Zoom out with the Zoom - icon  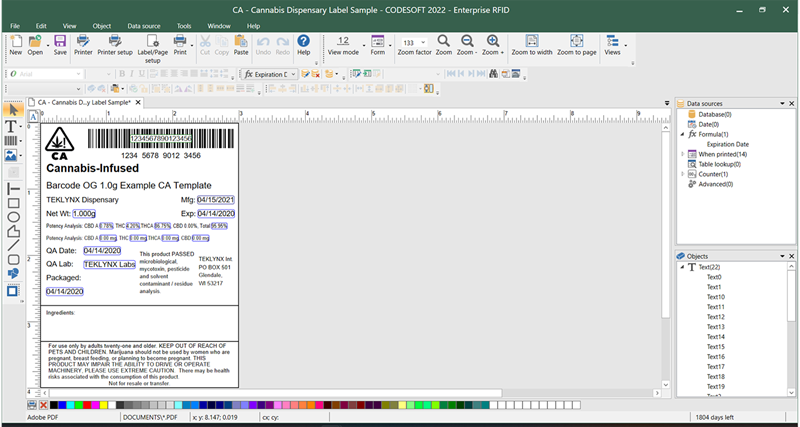(467, 45)
